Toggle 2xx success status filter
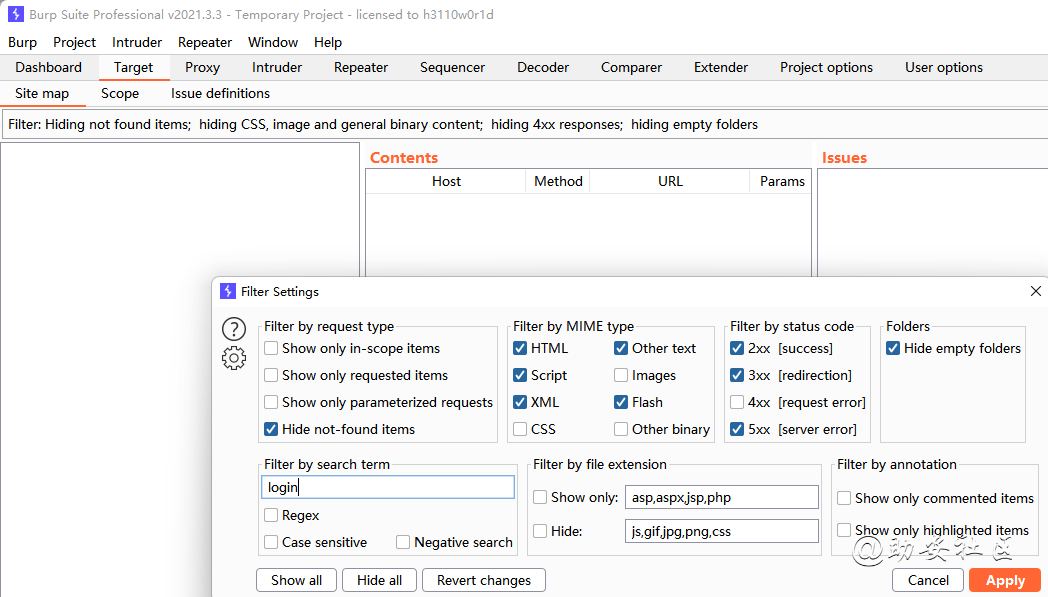Screen dimensions: 1048x597 pyautogui.click(x=737, y=348)
